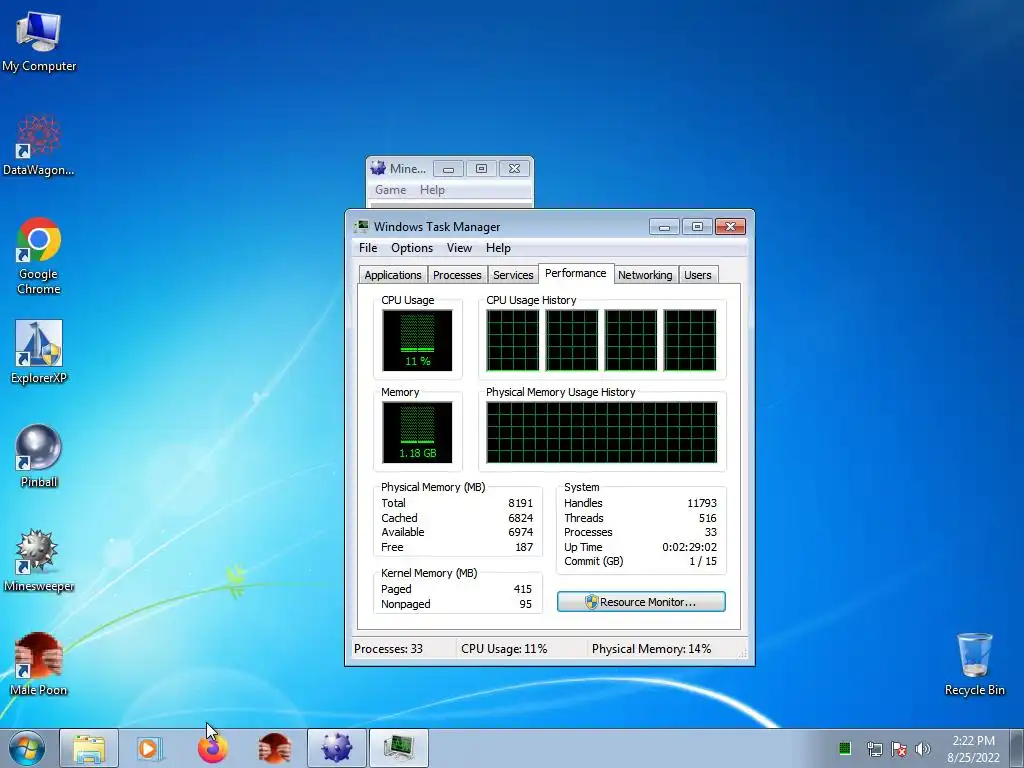
Task: Click the Male Poon taskbar icon
Action: pos(274,748)
